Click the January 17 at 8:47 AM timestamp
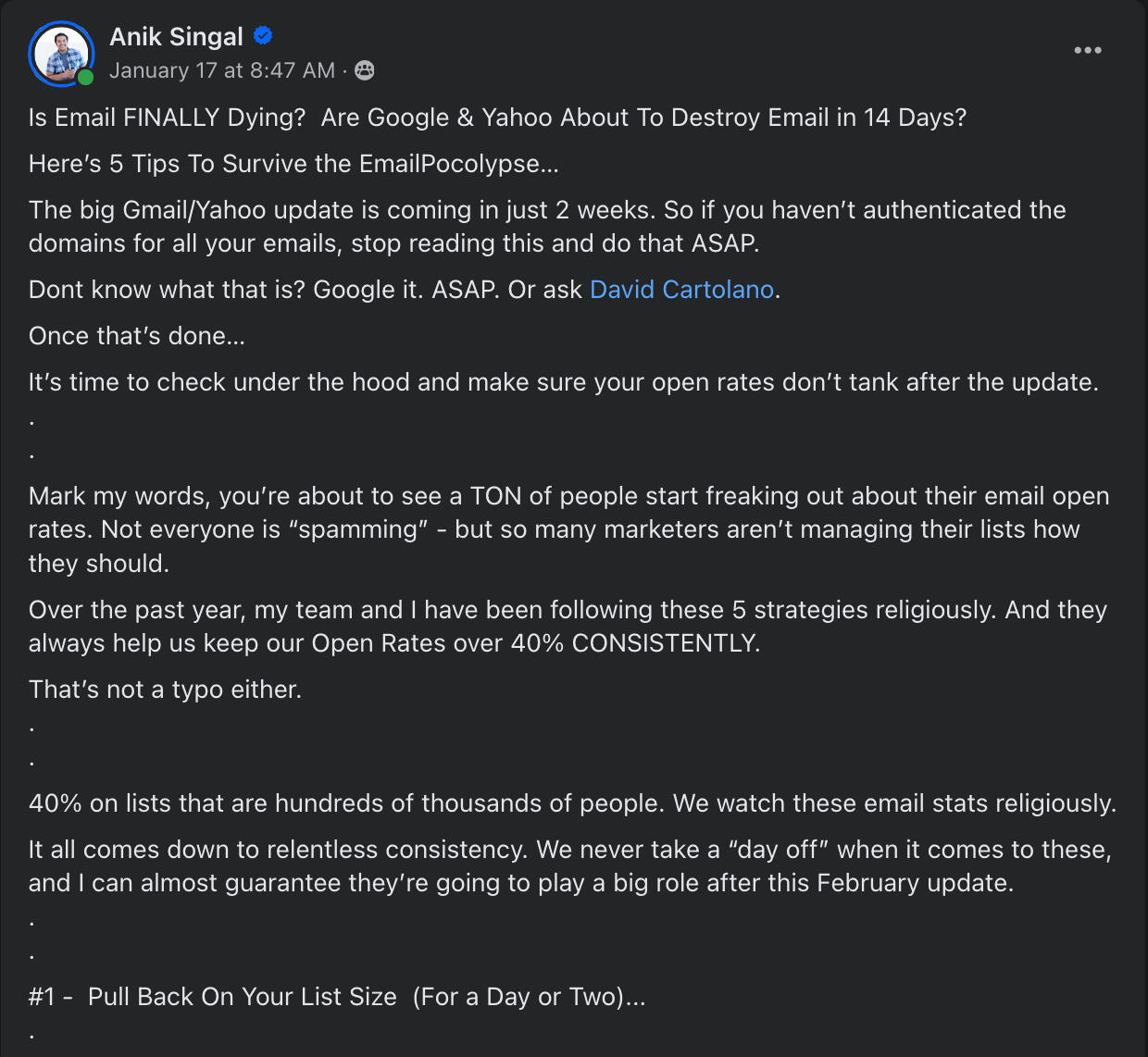Viewport: 1148px width, 1057px height. point(222,70)
